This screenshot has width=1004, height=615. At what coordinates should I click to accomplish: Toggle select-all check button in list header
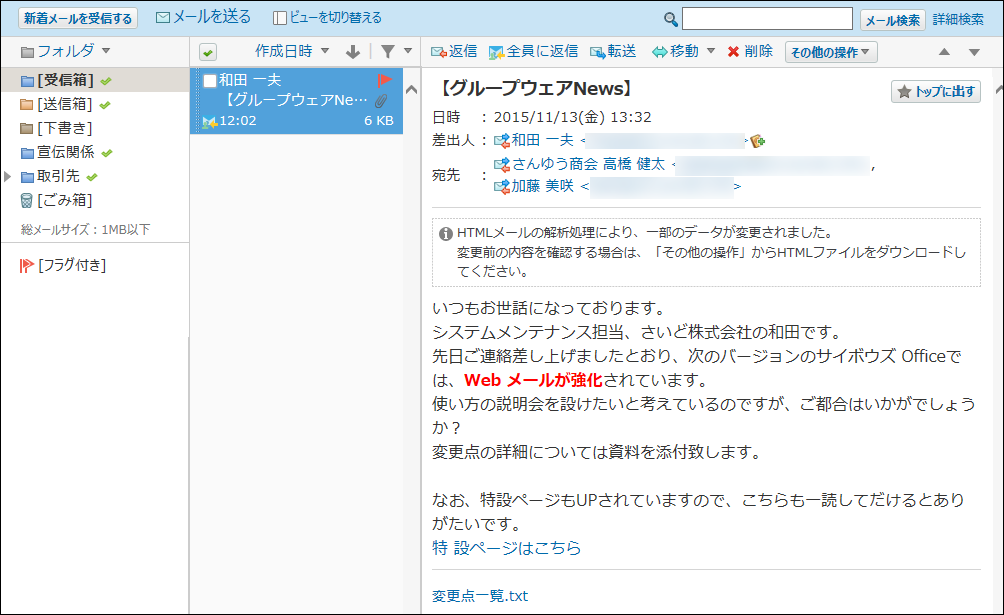click(207, 52)
